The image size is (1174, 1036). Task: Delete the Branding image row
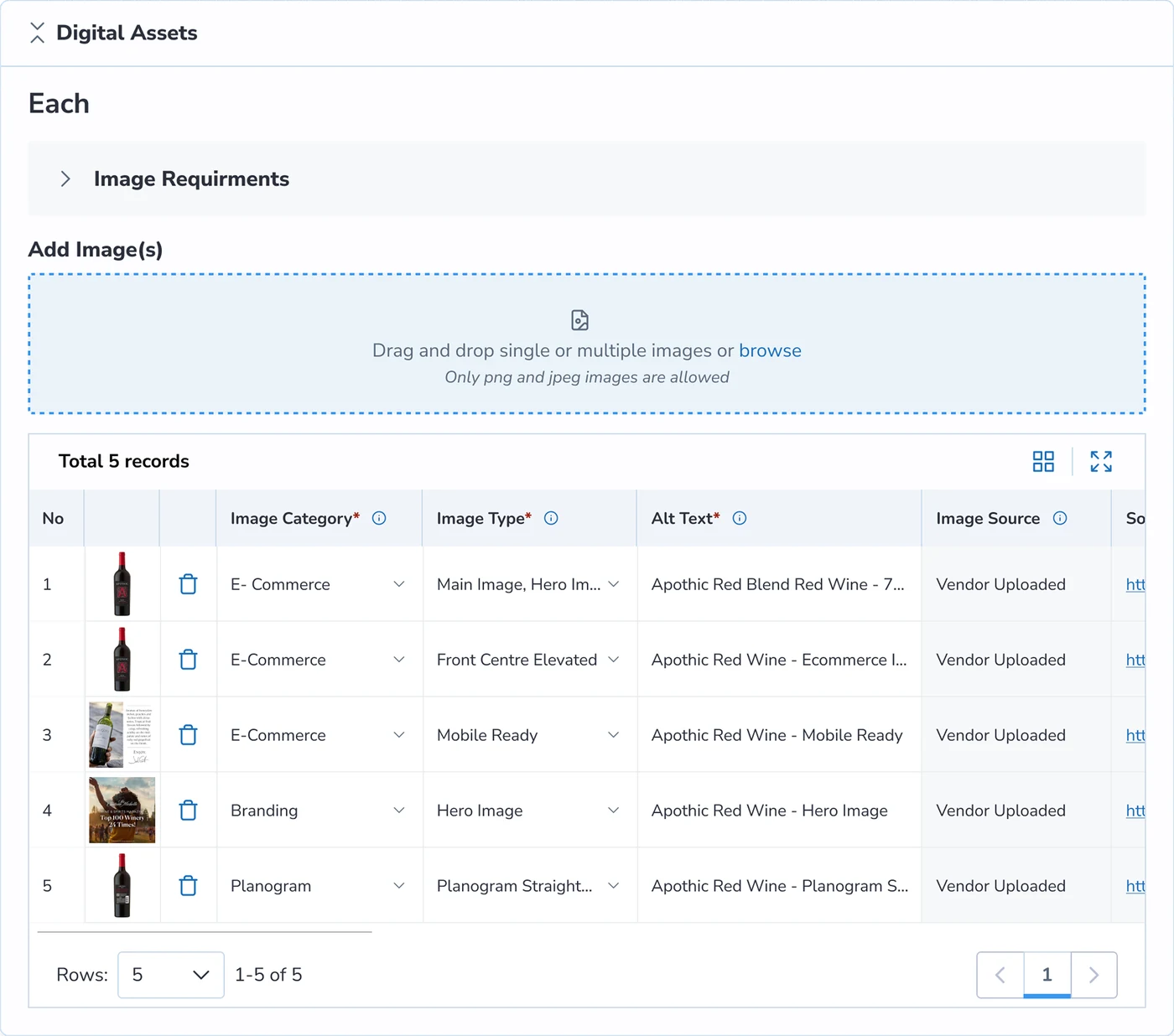tap(189, 811)
